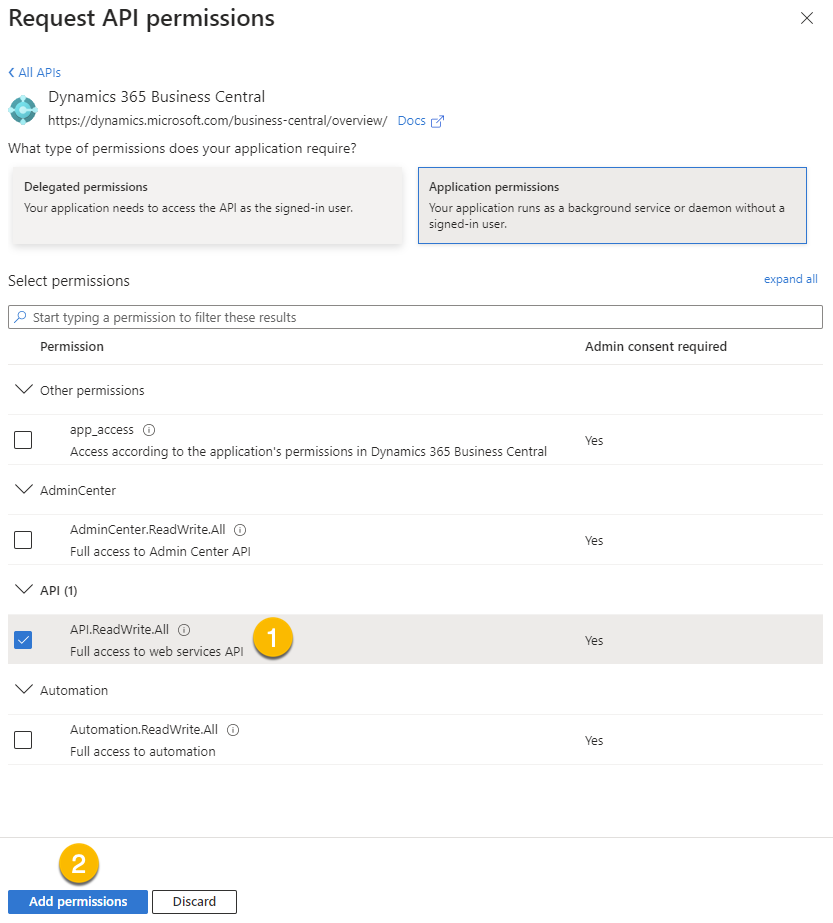Close the Request API permissions panel

tap(807, 18)
